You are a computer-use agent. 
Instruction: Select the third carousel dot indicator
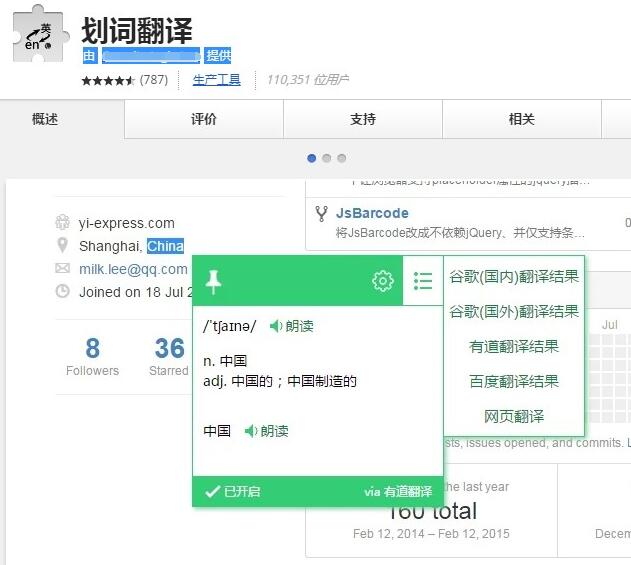tap(341, 158)
